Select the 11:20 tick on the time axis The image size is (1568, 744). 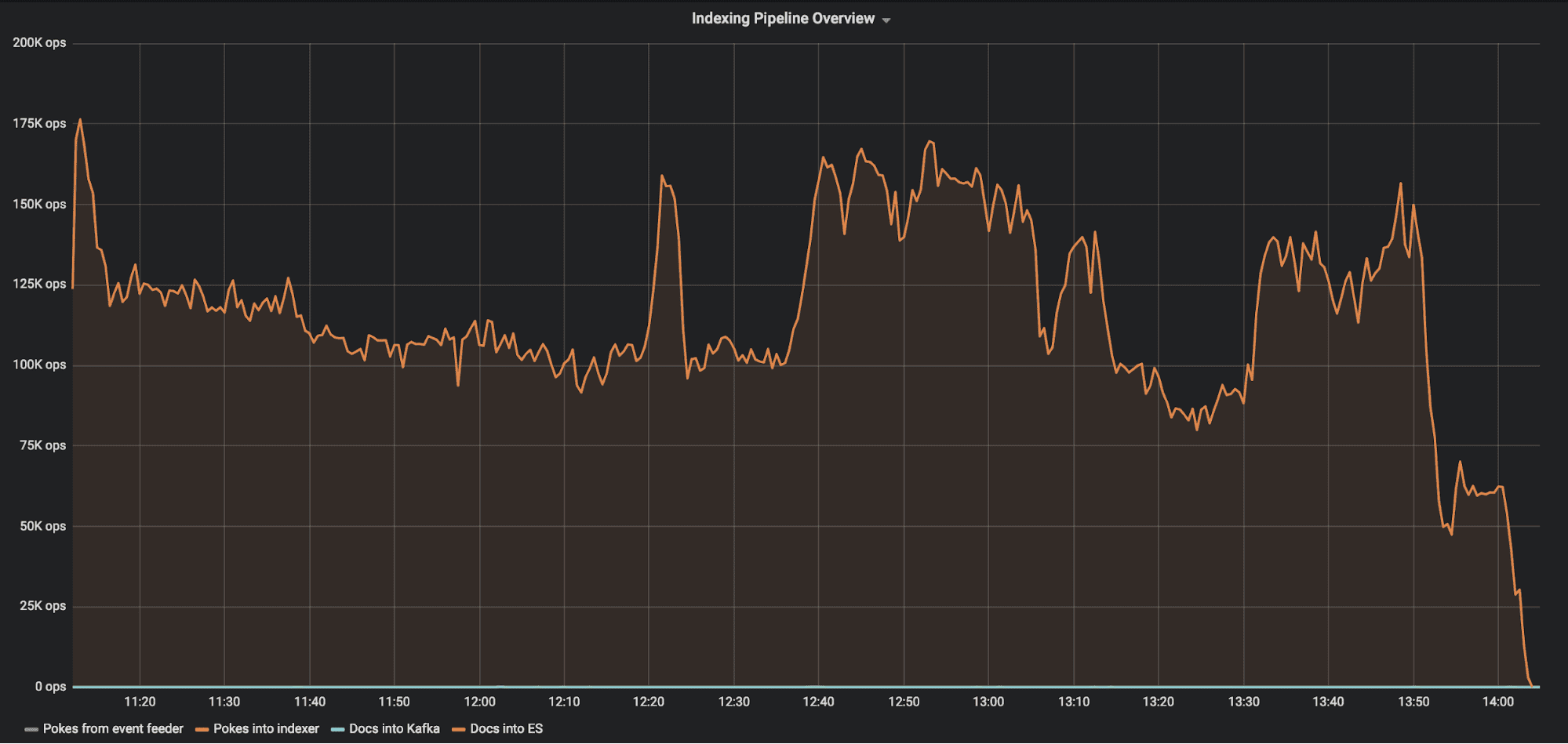pyautogui.click(x=140, y=702)
